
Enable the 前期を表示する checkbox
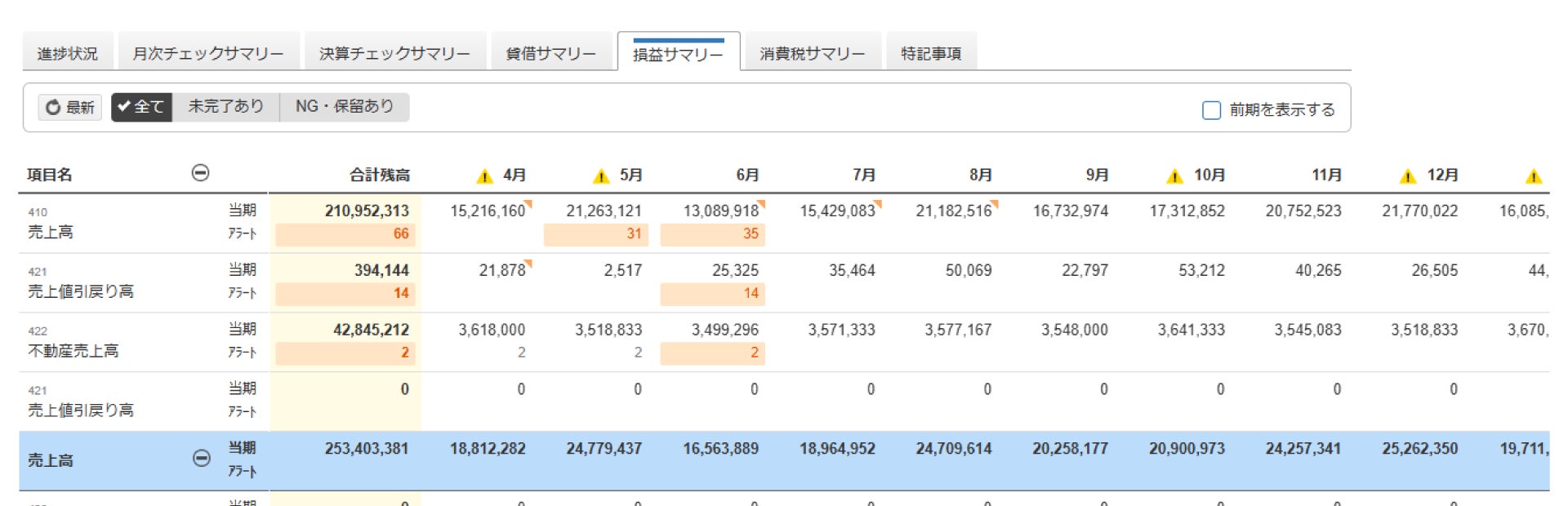click(1211, 110)
